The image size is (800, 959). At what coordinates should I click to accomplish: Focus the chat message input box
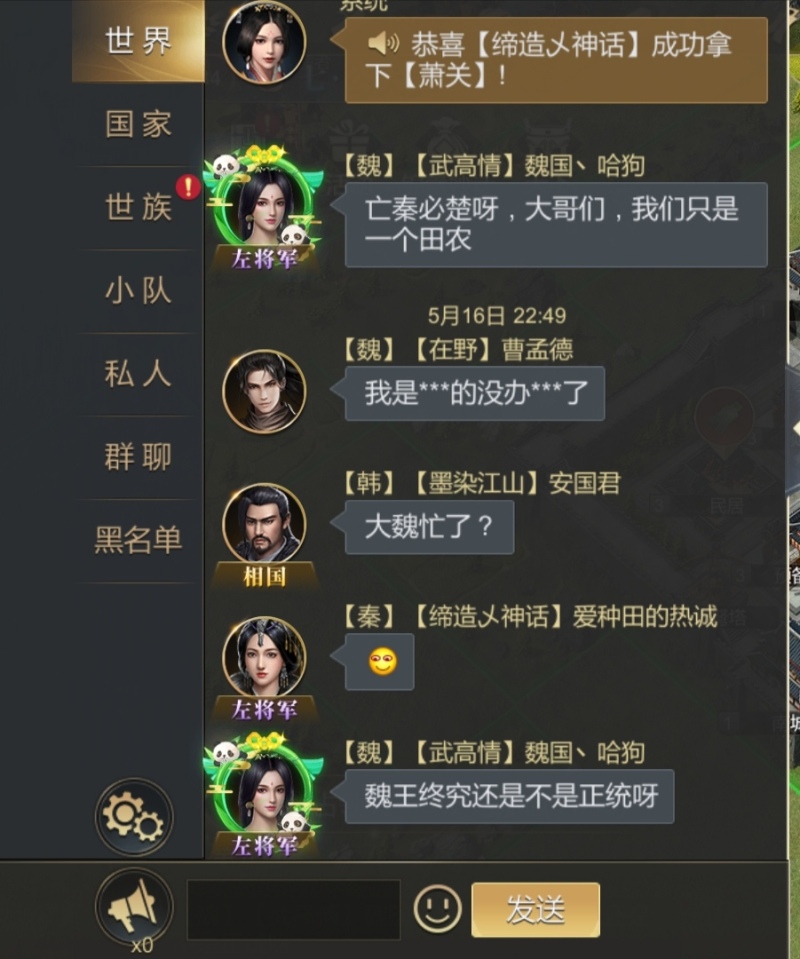tap(294, 909)
